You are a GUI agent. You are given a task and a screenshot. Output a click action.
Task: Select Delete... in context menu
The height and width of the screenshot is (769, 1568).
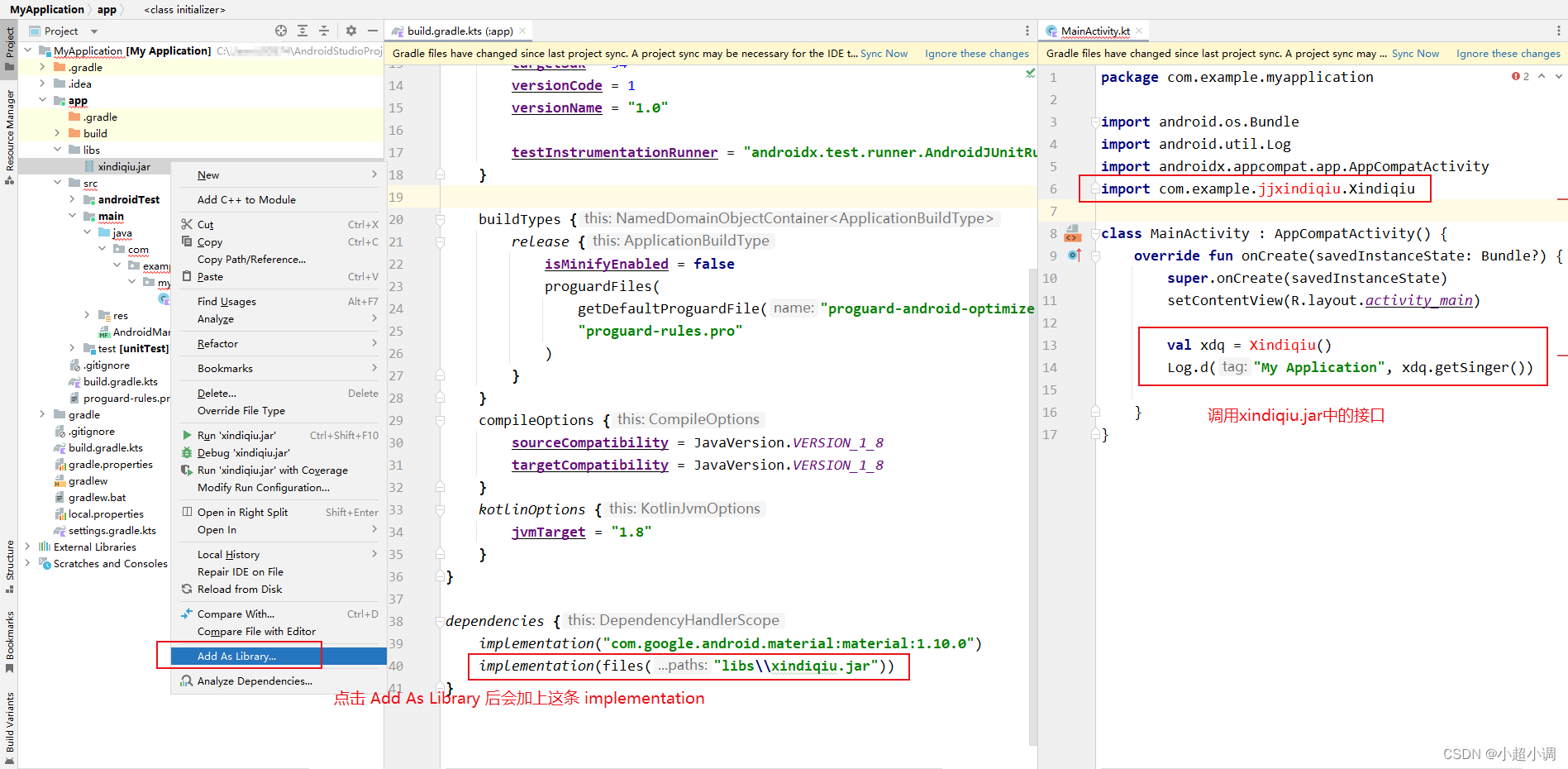click(279, 393)
